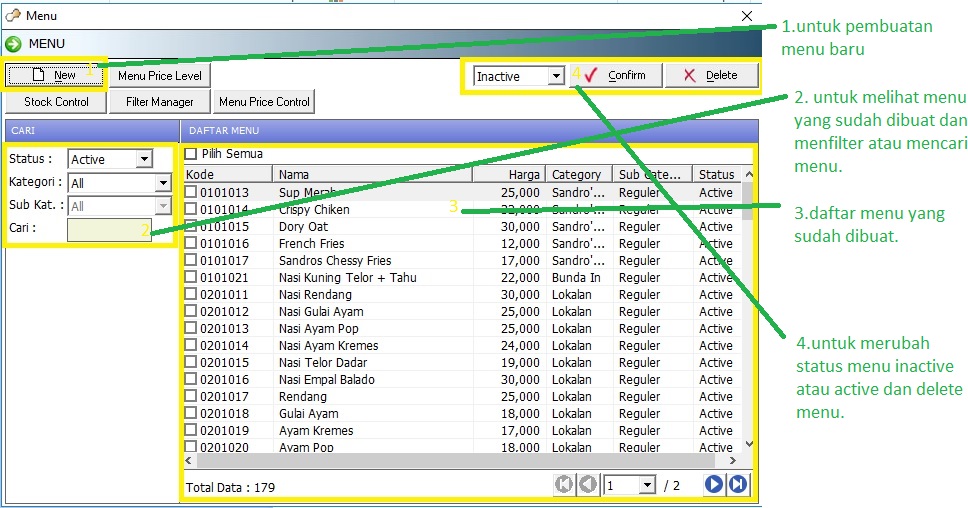The image size is (968, 508).
Task: Click the Nama column header
Action: [x=371, y=174]
